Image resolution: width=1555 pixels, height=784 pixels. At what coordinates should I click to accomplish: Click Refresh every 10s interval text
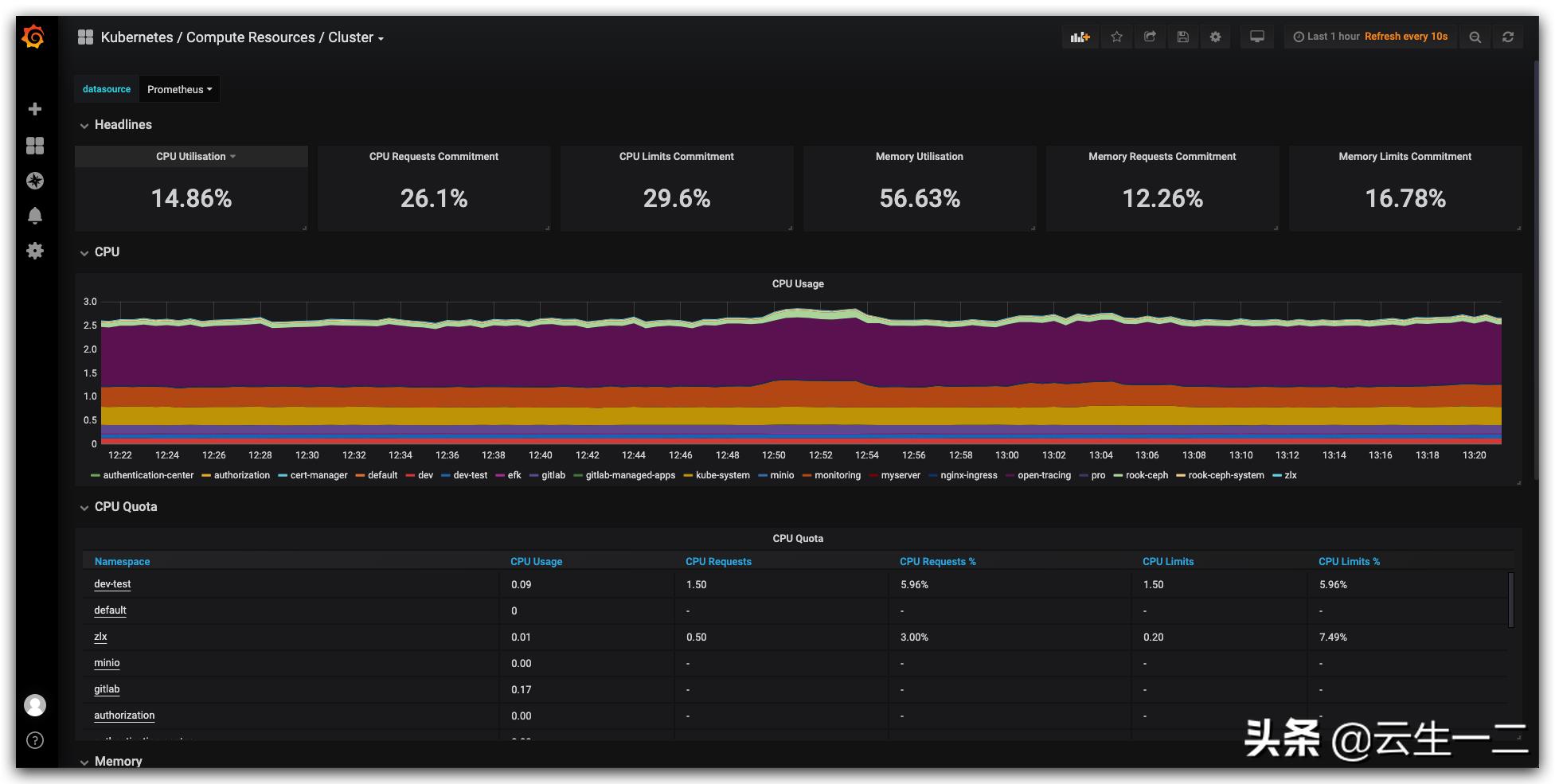[1406, 37]
